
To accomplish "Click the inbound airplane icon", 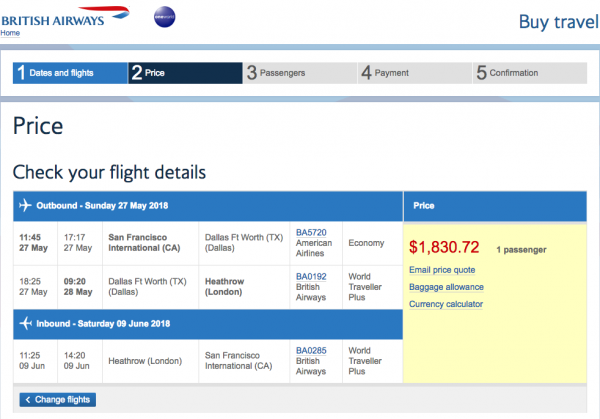I will pos(25,323).
